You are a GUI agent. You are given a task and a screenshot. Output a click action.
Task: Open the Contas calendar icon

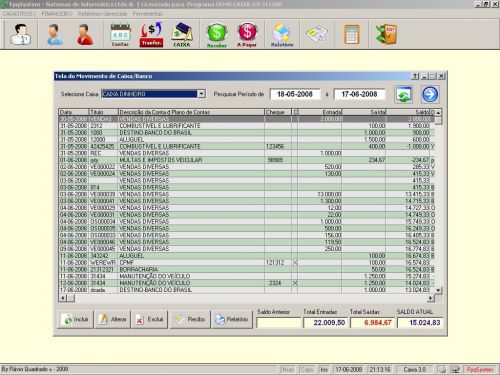pyautogui.click(x=120, y=34)
